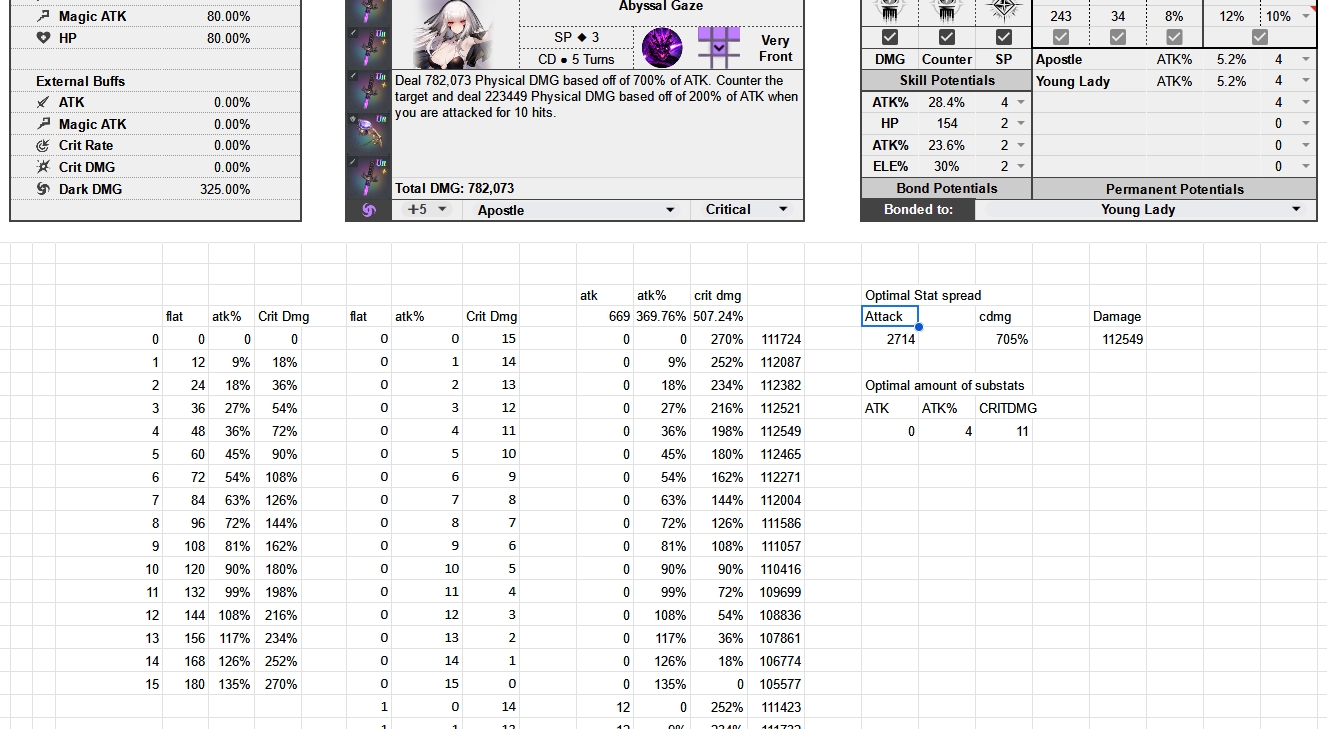This screenshot has width=1327, height=729.
Task: Select the 507.24% crit dmg header value
Action: click(719, 316)
